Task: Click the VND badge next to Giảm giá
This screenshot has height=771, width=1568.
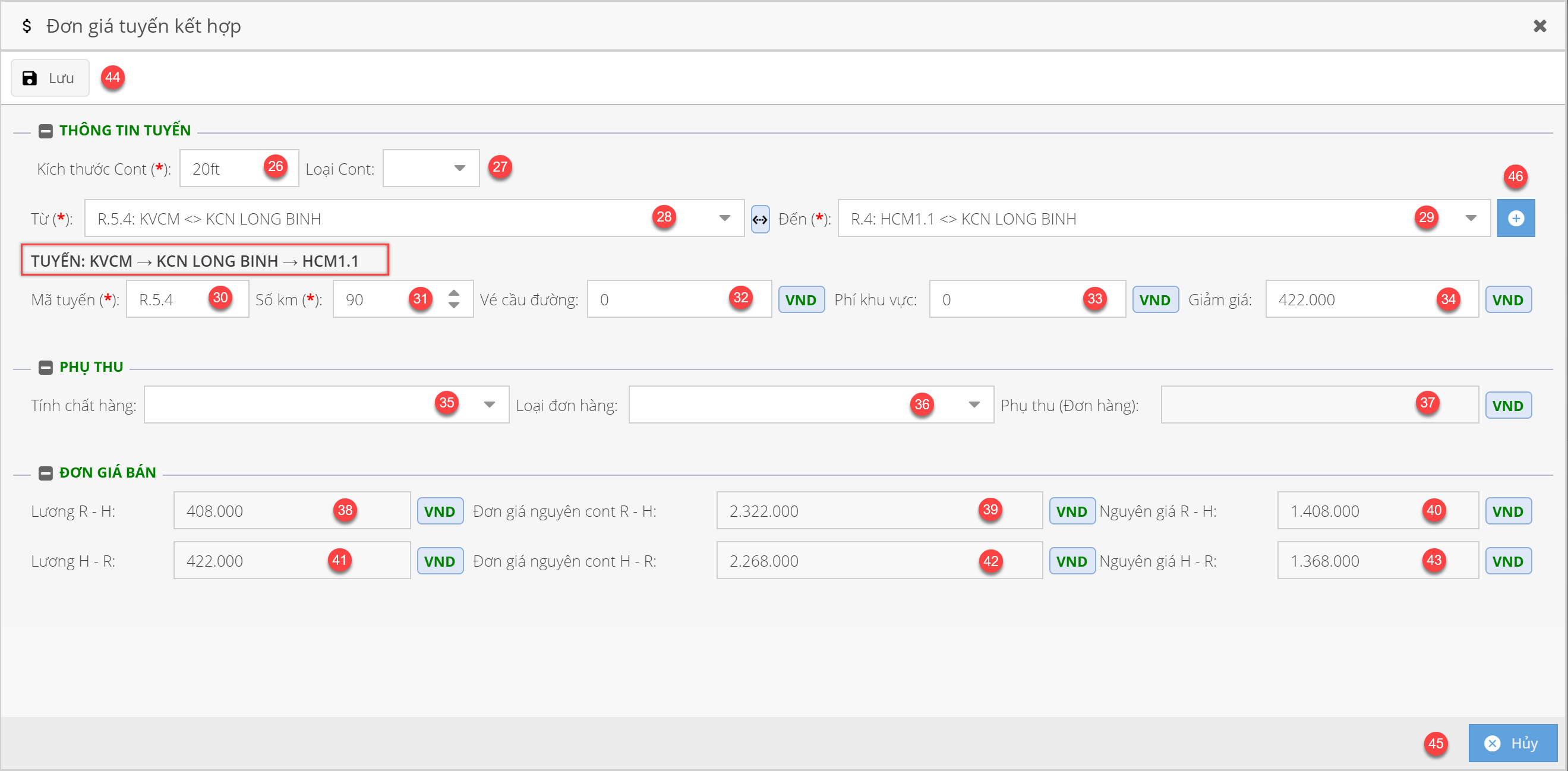Action: click(x=1507, y=300)
